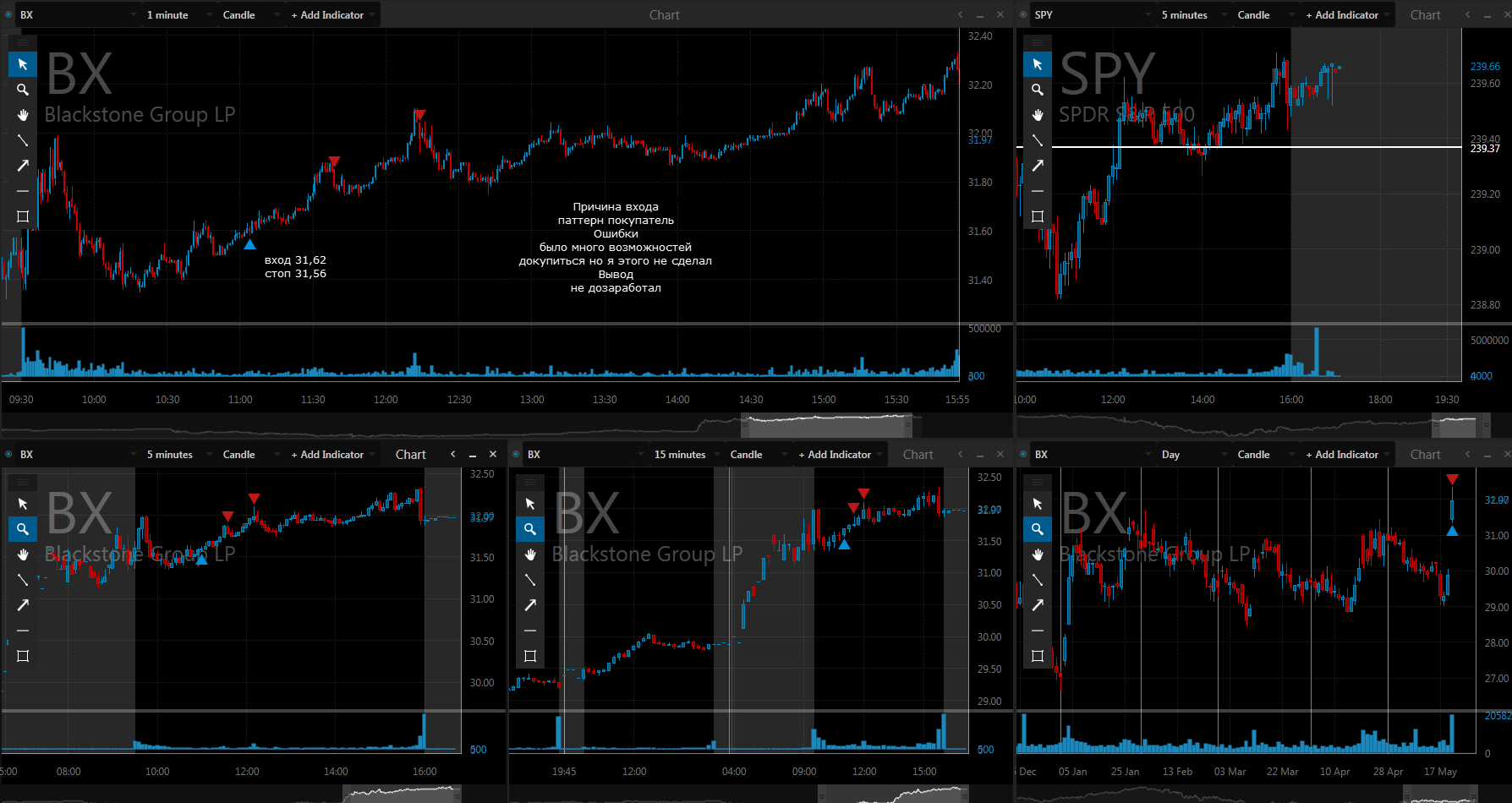Toggle the link circle on BX 1 minute chart header
Screen dimensions: 1512x803
8,14
